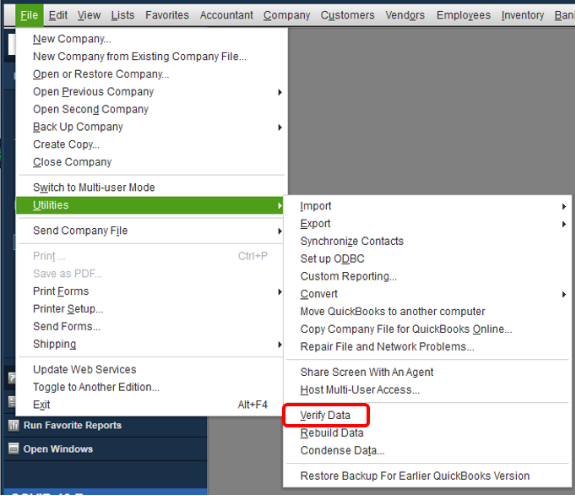
Task: Click the Run Favorite Reports chart icon
Action: click(14, 425)
